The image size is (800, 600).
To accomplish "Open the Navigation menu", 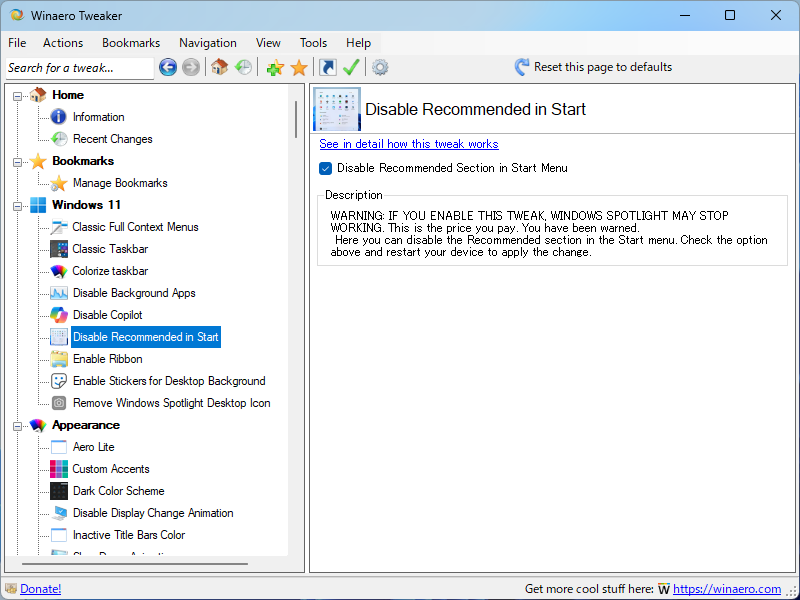I will point(208,43).
